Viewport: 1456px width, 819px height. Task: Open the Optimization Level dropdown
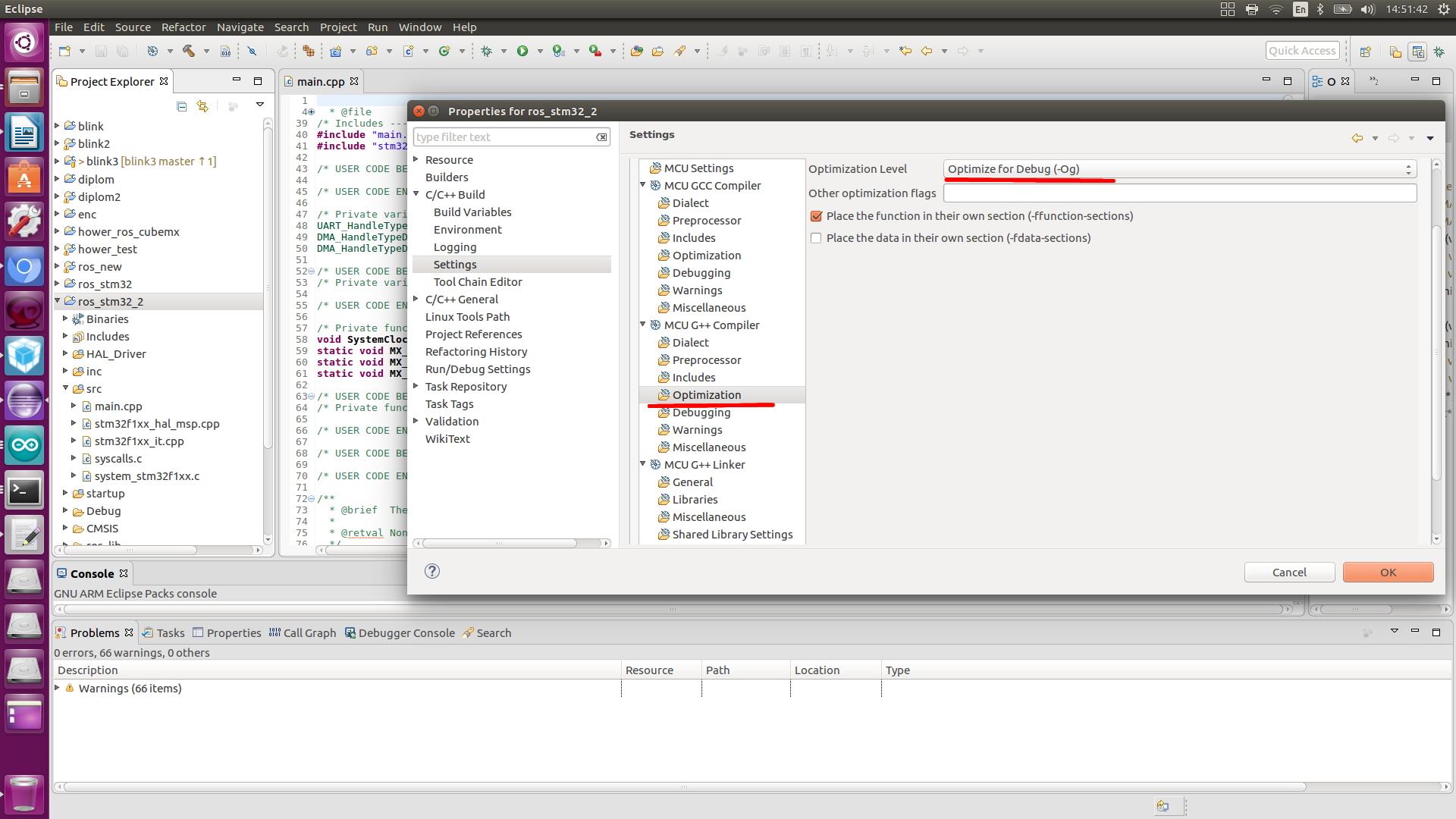coord(1179,169)
